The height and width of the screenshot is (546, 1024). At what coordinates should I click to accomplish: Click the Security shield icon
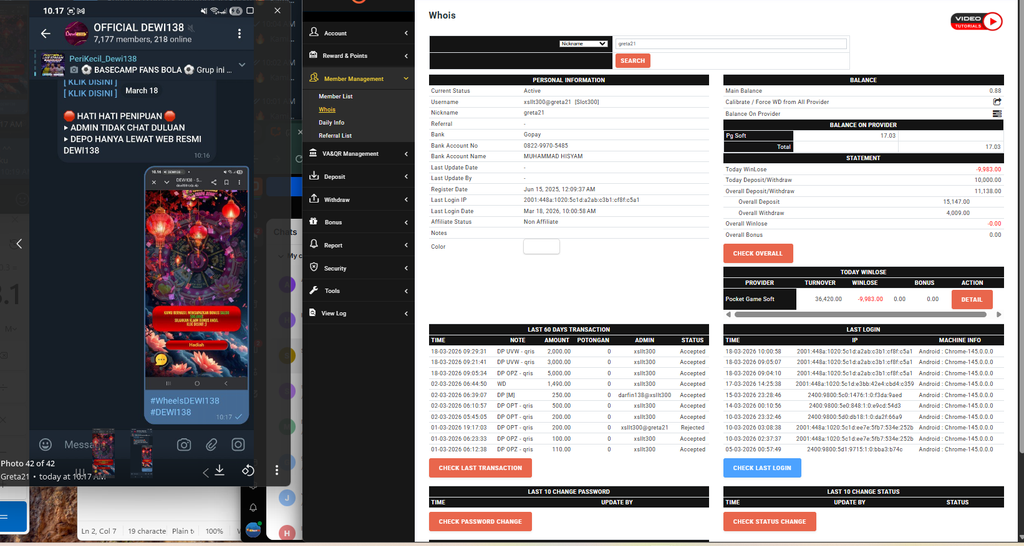(x=314, y=267)
